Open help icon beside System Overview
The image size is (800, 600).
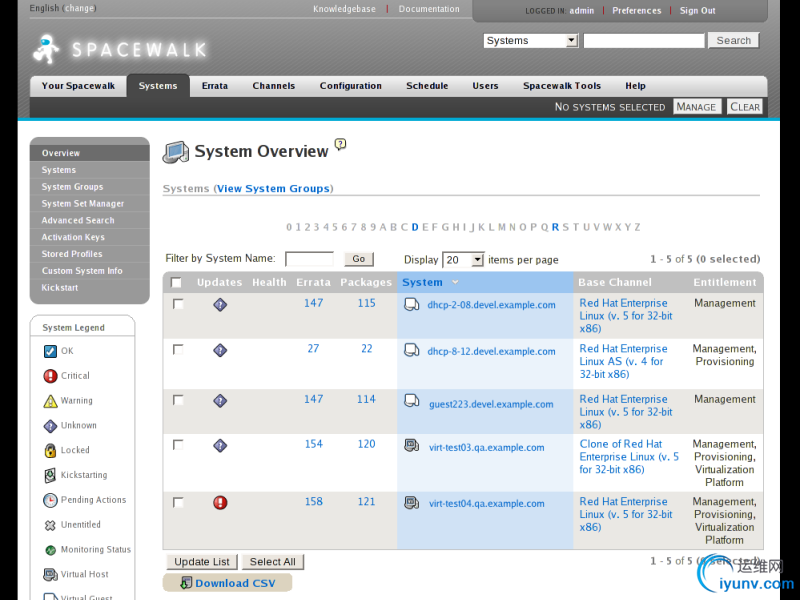pyautogui.click(x=340, y=144)
